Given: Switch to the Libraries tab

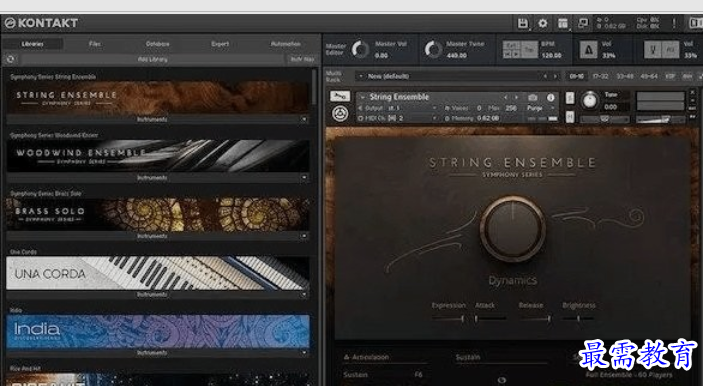Looking at the screenshot, I should tap(32, 44).
